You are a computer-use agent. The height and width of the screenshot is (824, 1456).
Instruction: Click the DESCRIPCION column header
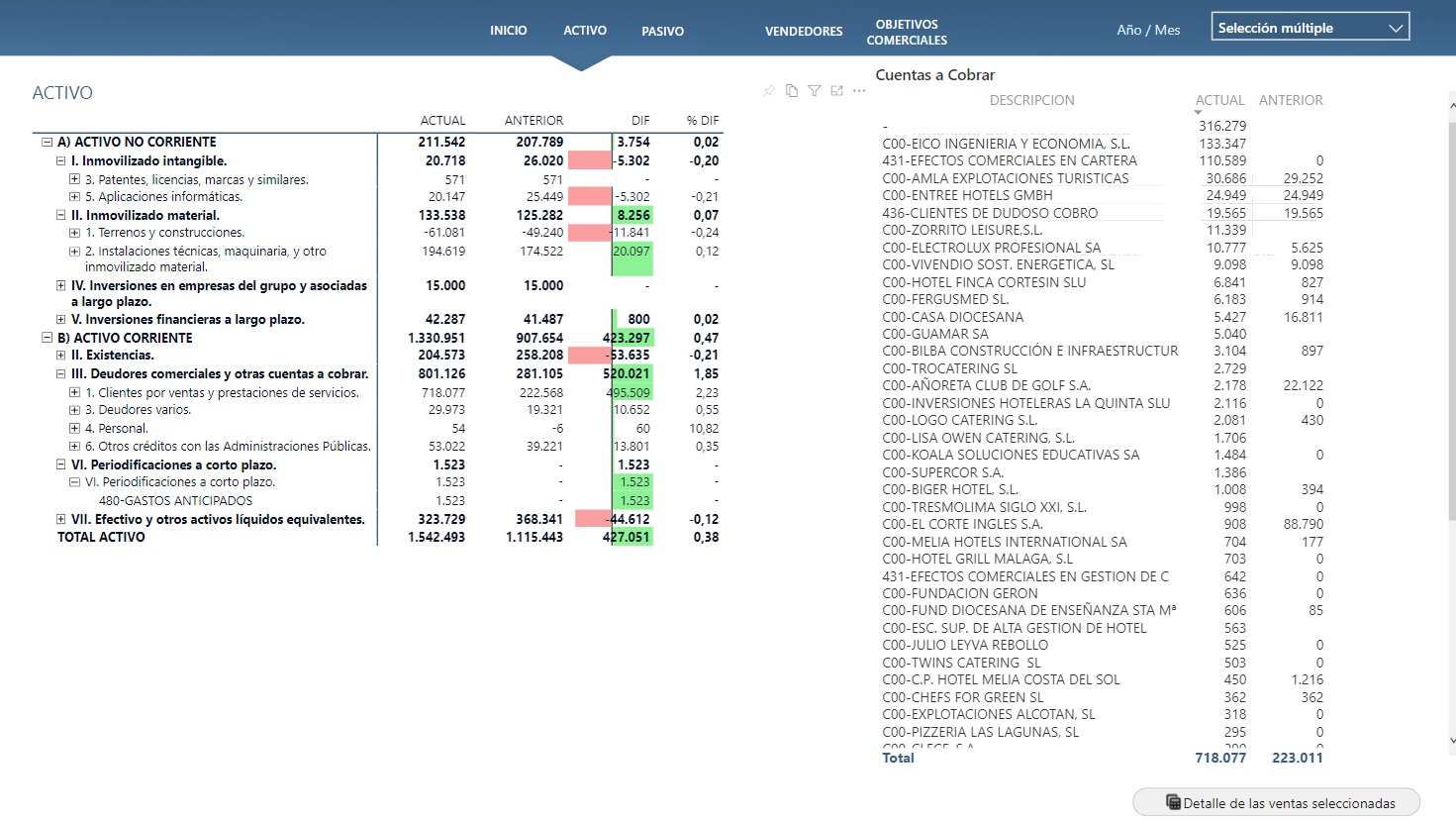[x=1031, y=100]
